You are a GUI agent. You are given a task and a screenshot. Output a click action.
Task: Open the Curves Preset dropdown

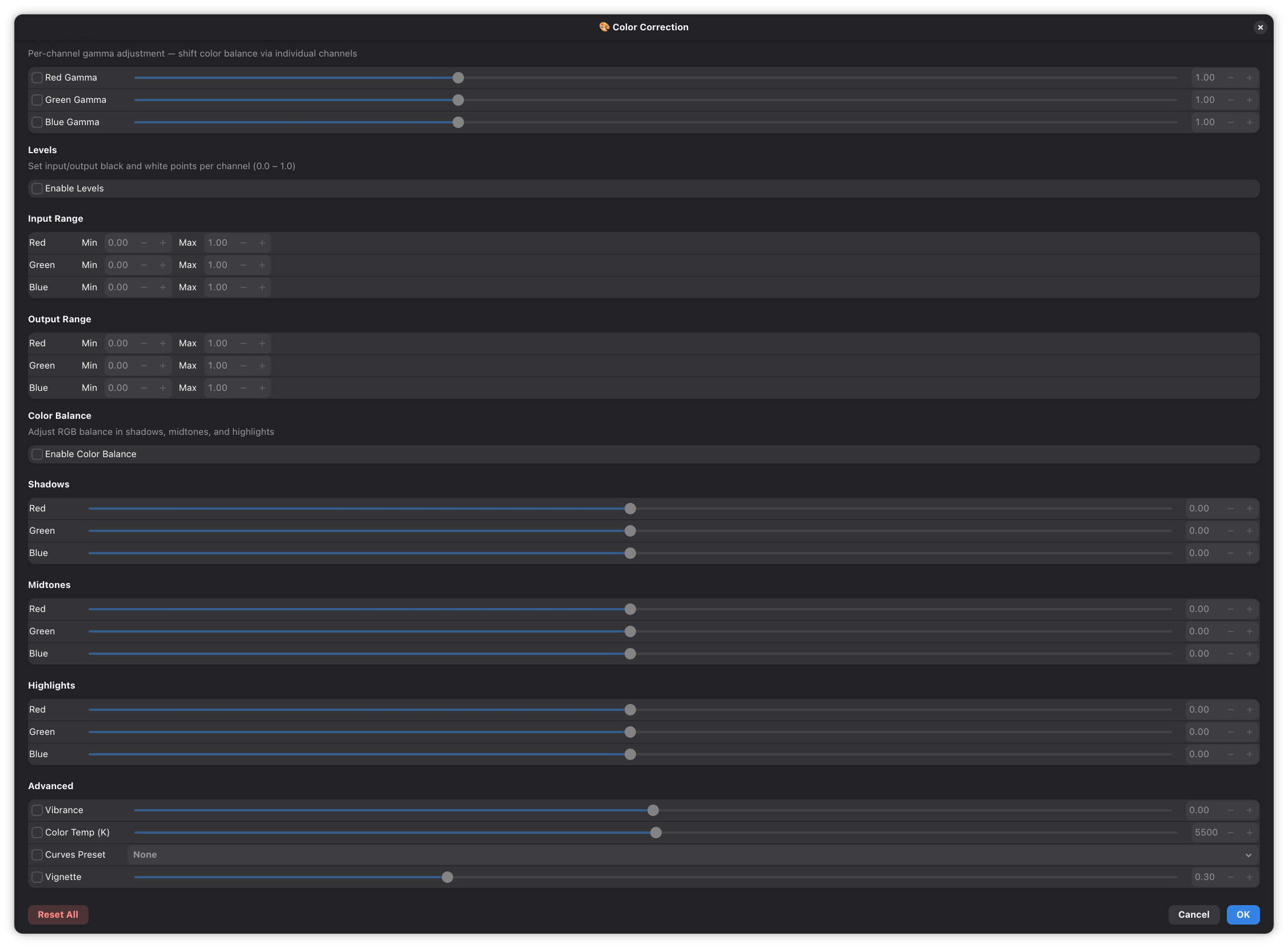[x=689, y=855]
